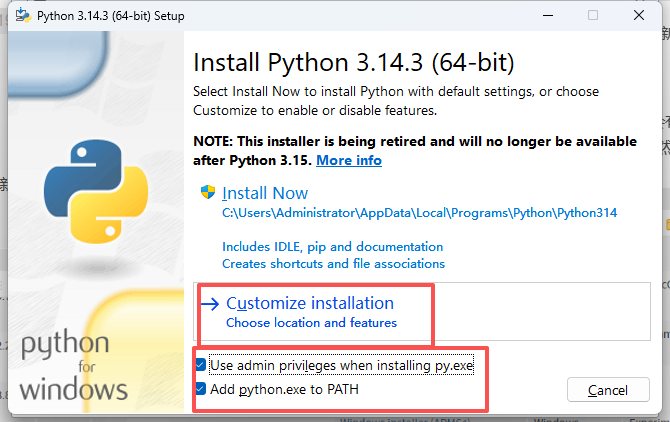Uncheck Add python.exe to PATH
The image size is (670, 422).
pos(201,389)
